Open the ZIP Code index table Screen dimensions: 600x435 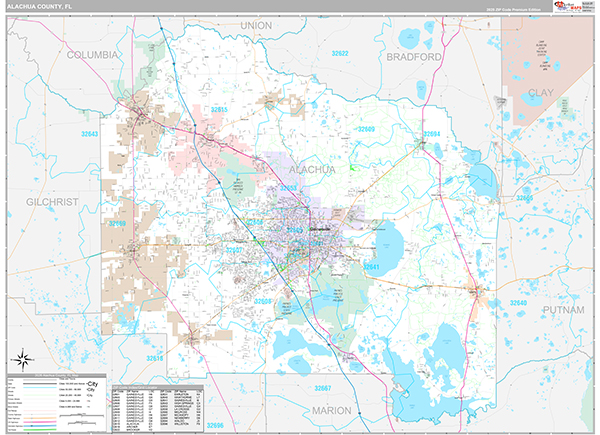(158, 406)
